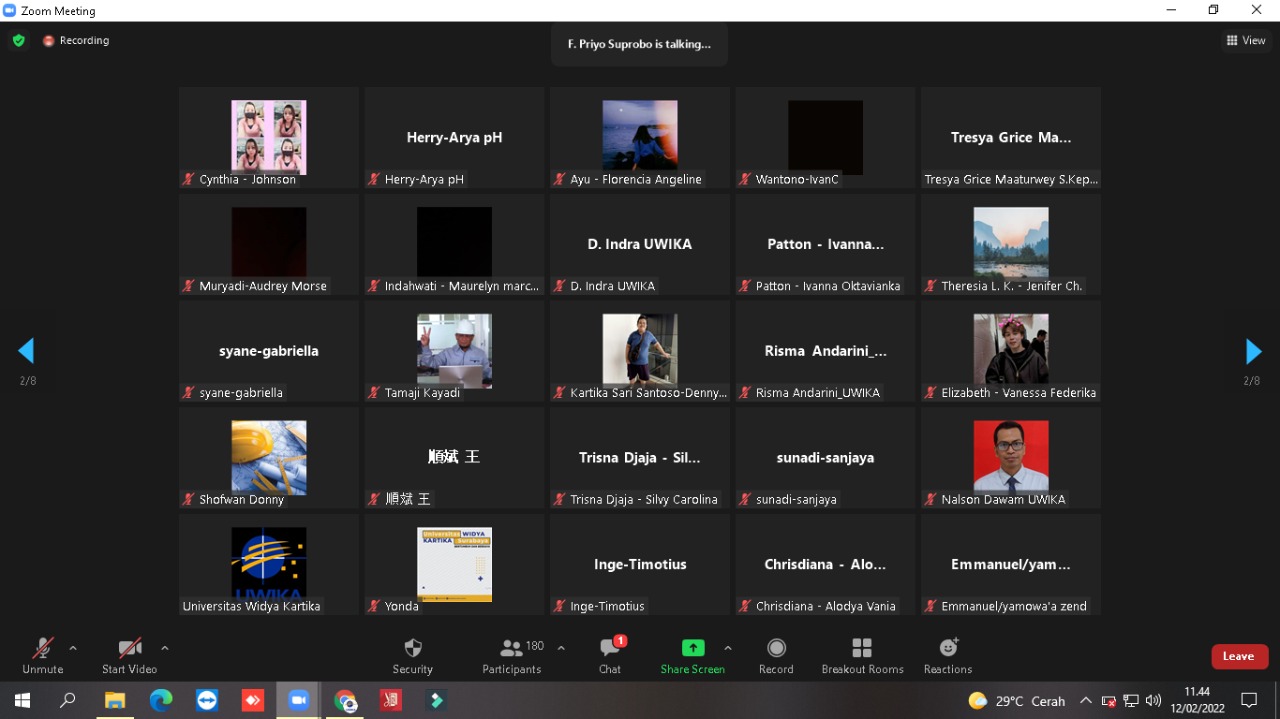Go to next gallery page arrow

1253,351
